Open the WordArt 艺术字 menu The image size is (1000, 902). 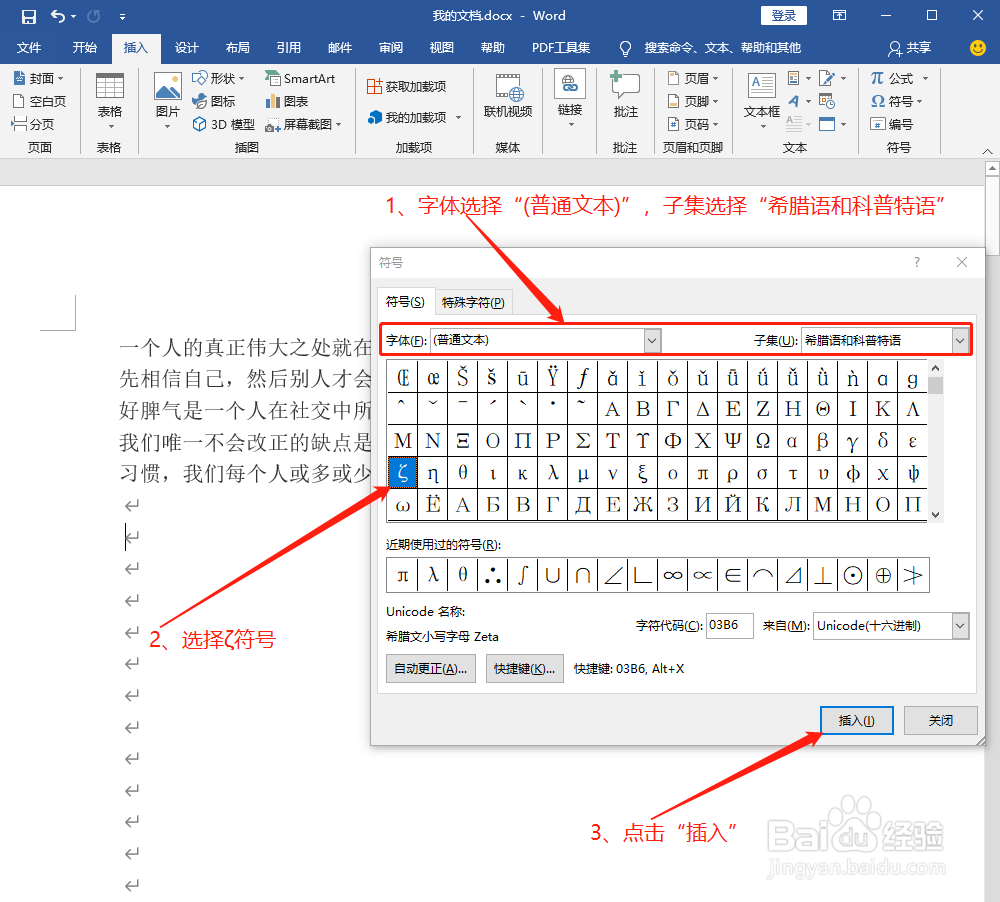[x=799, y=101]
